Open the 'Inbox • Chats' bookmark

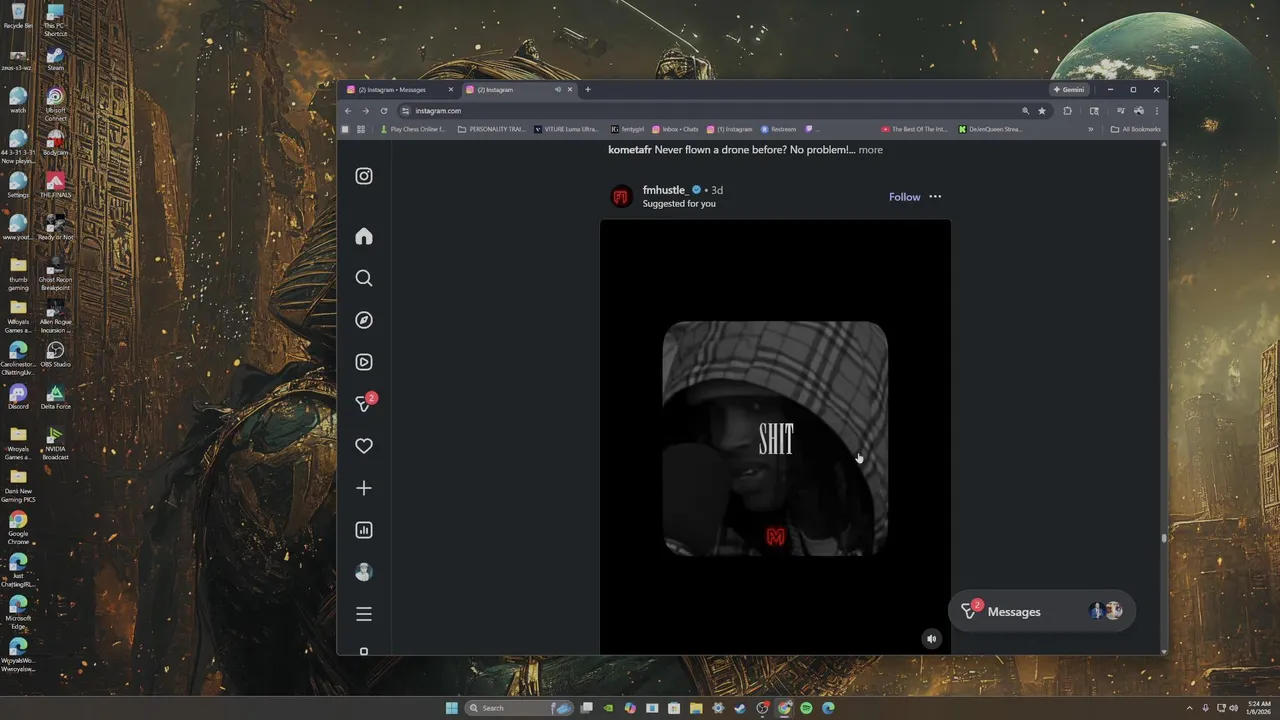675,129
